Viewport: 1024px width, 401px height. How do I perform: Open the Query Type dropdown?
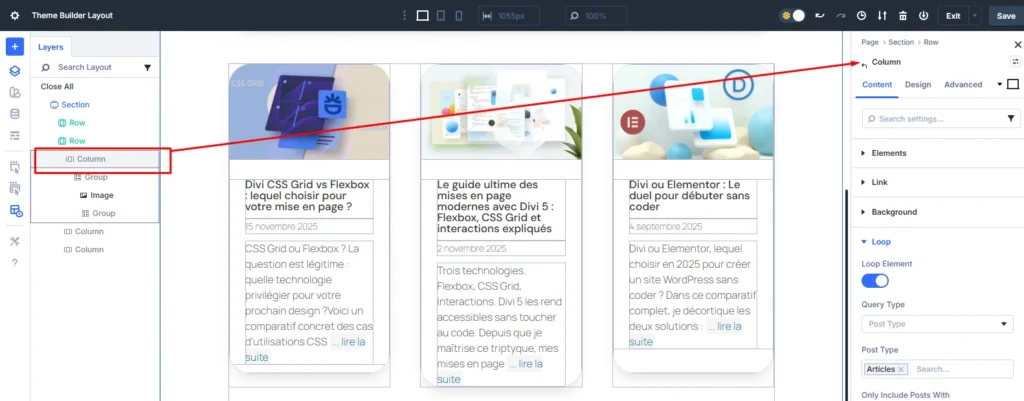click(938, 324)
